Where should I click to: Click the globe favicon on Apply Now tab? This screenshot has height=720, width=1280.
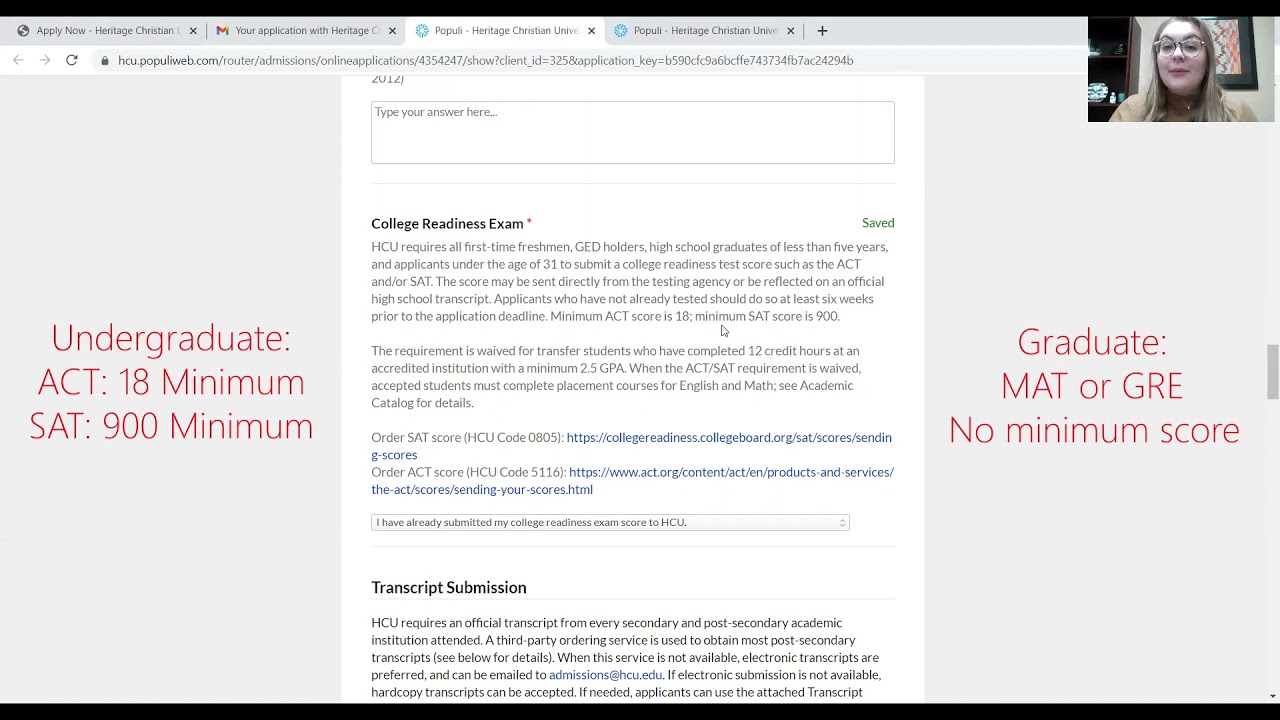[x=23, y=31]
